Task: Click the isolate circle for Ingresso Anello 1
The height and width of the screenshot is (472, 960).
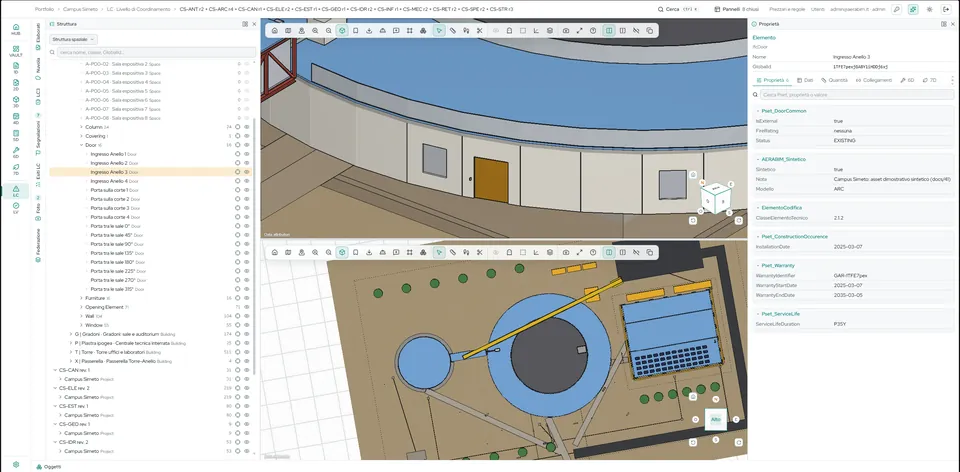Action: (238, 154)
